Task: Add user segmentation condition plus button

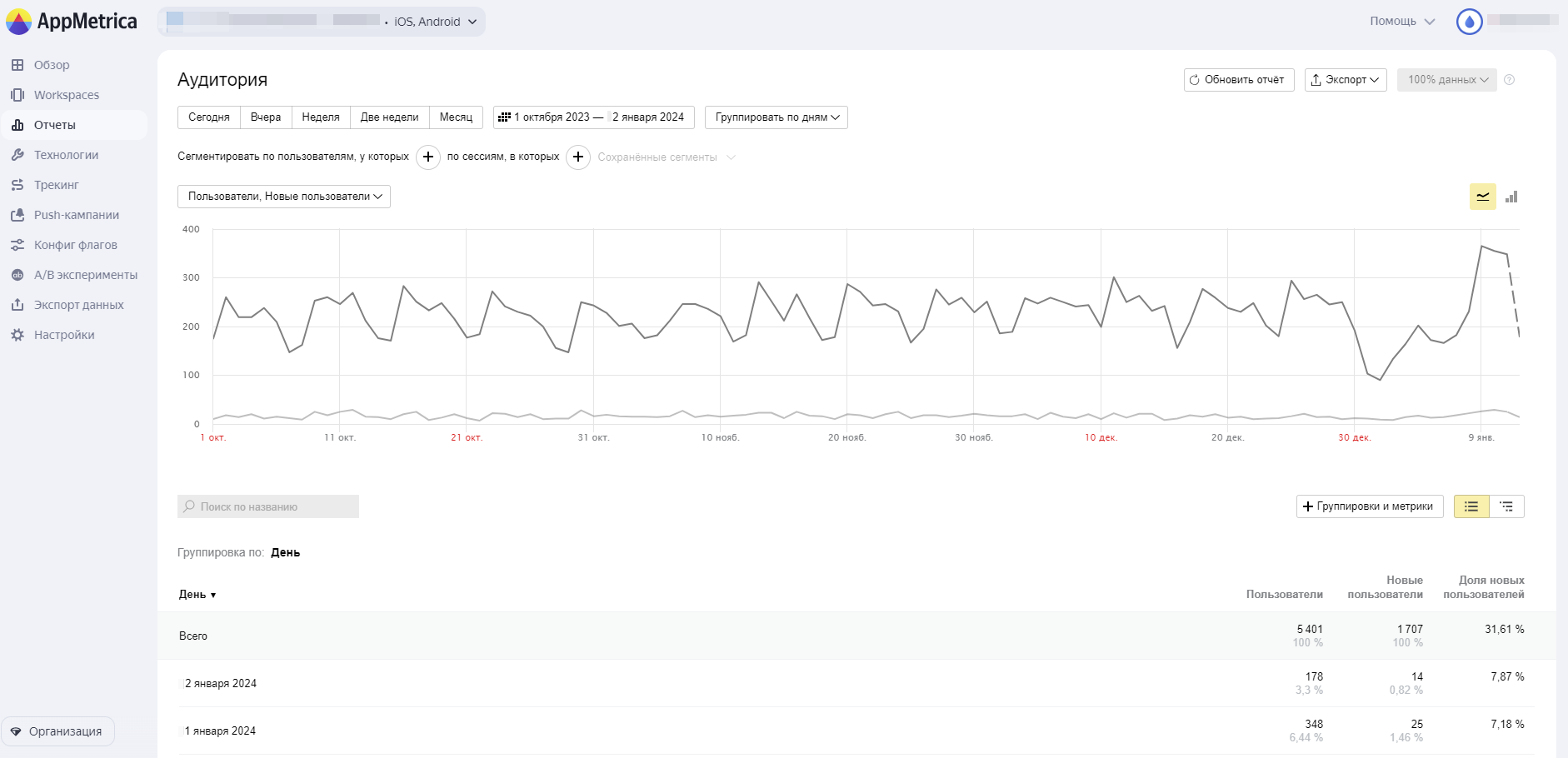Action: coord(428,157)
